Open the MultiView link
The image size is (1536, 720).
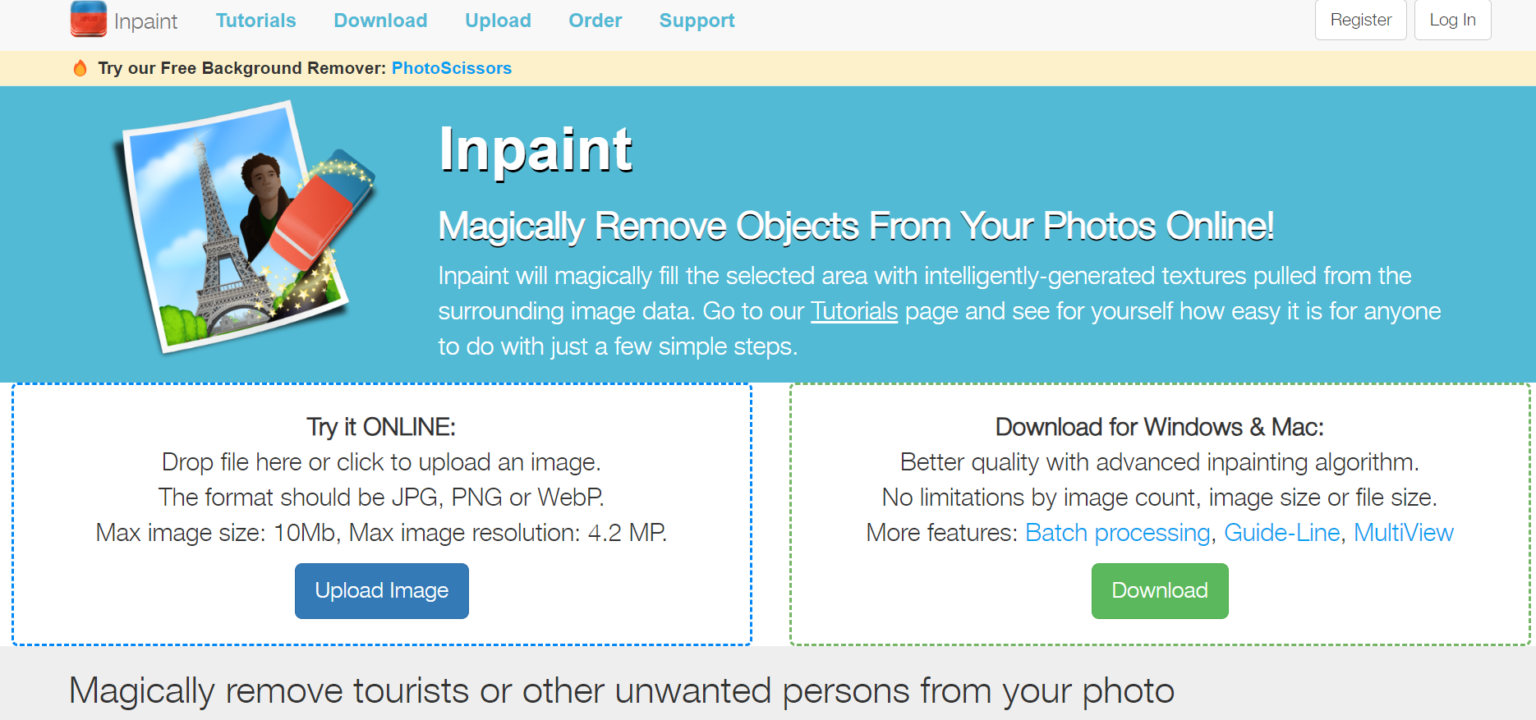[x=1404, y=533]
